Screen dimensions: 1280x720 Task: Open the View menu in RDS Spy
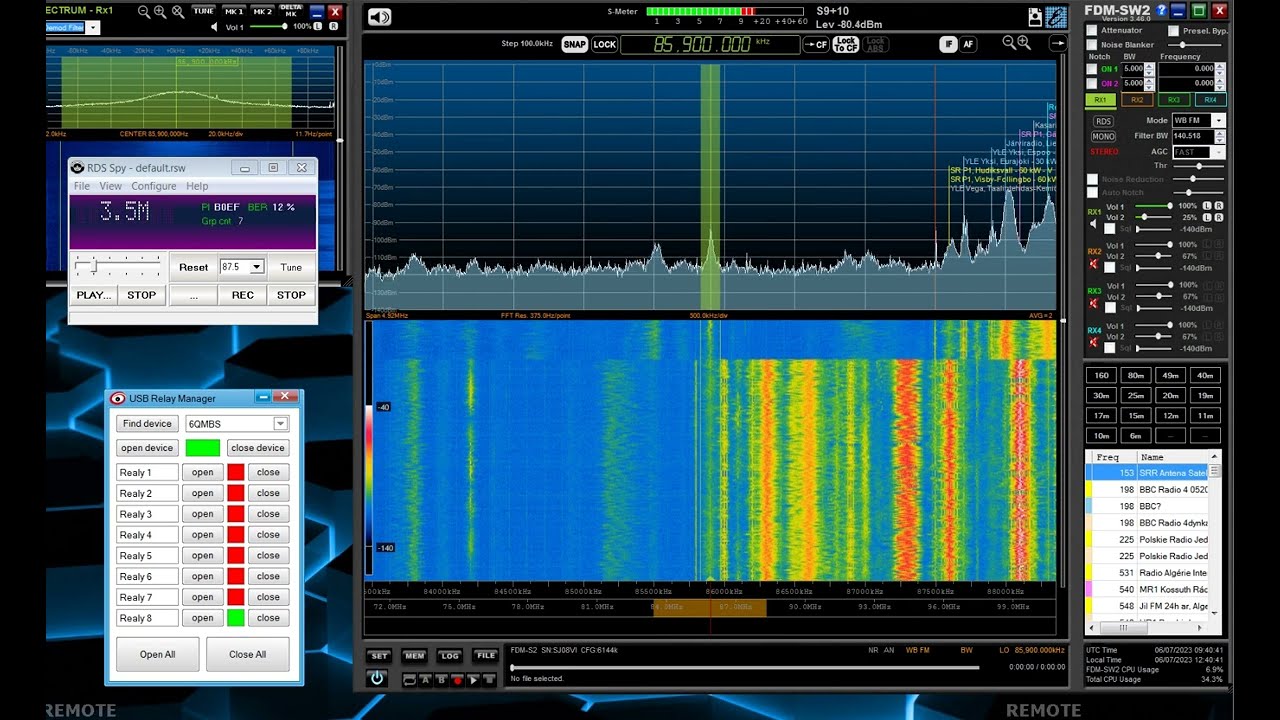click(x=111, y=186)
